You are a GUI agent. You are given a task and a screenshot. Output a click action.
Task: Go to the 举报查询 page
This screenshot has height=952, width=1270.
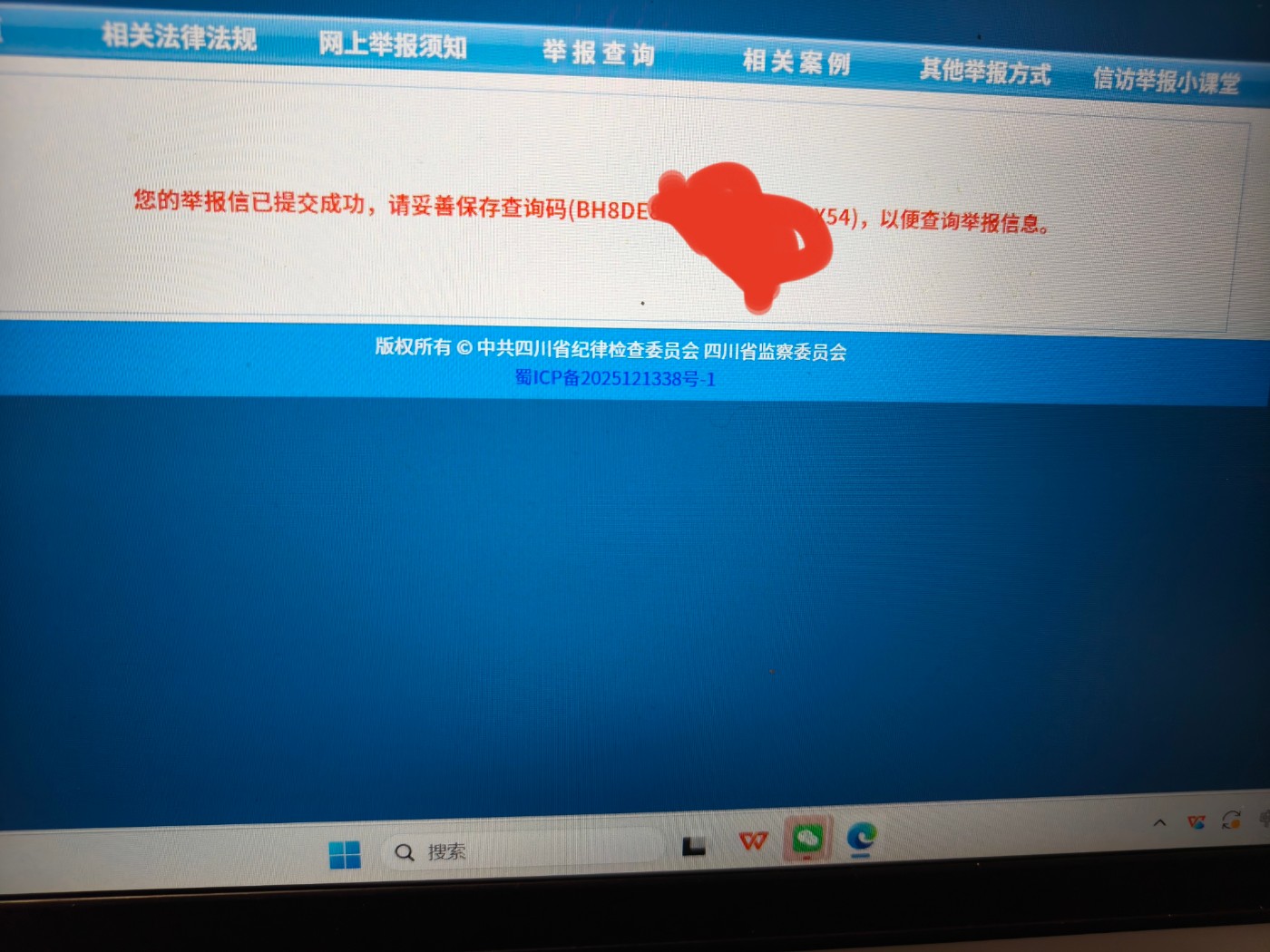tap(599, 53)
